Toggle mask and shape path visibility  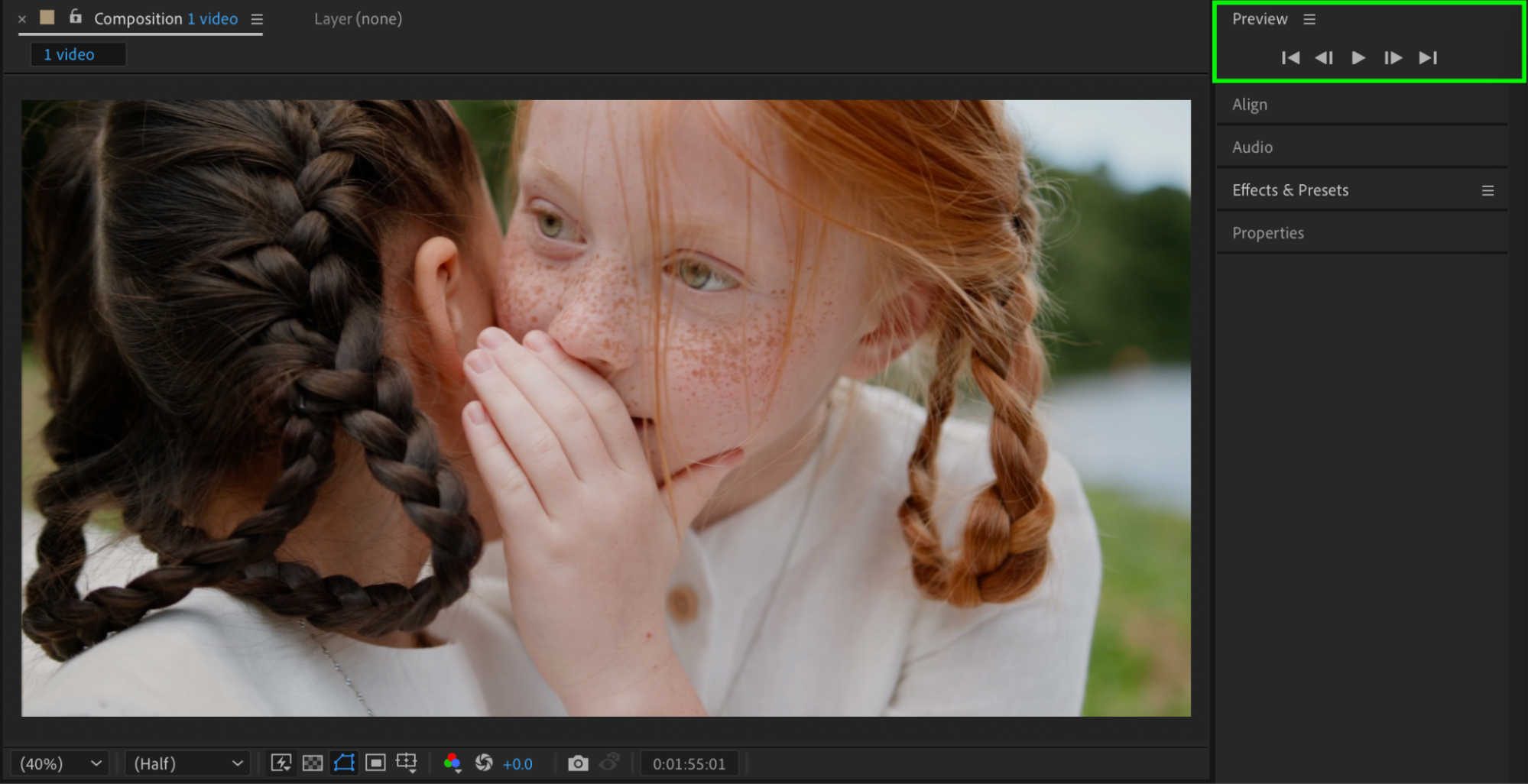click(x=344, y=763)
